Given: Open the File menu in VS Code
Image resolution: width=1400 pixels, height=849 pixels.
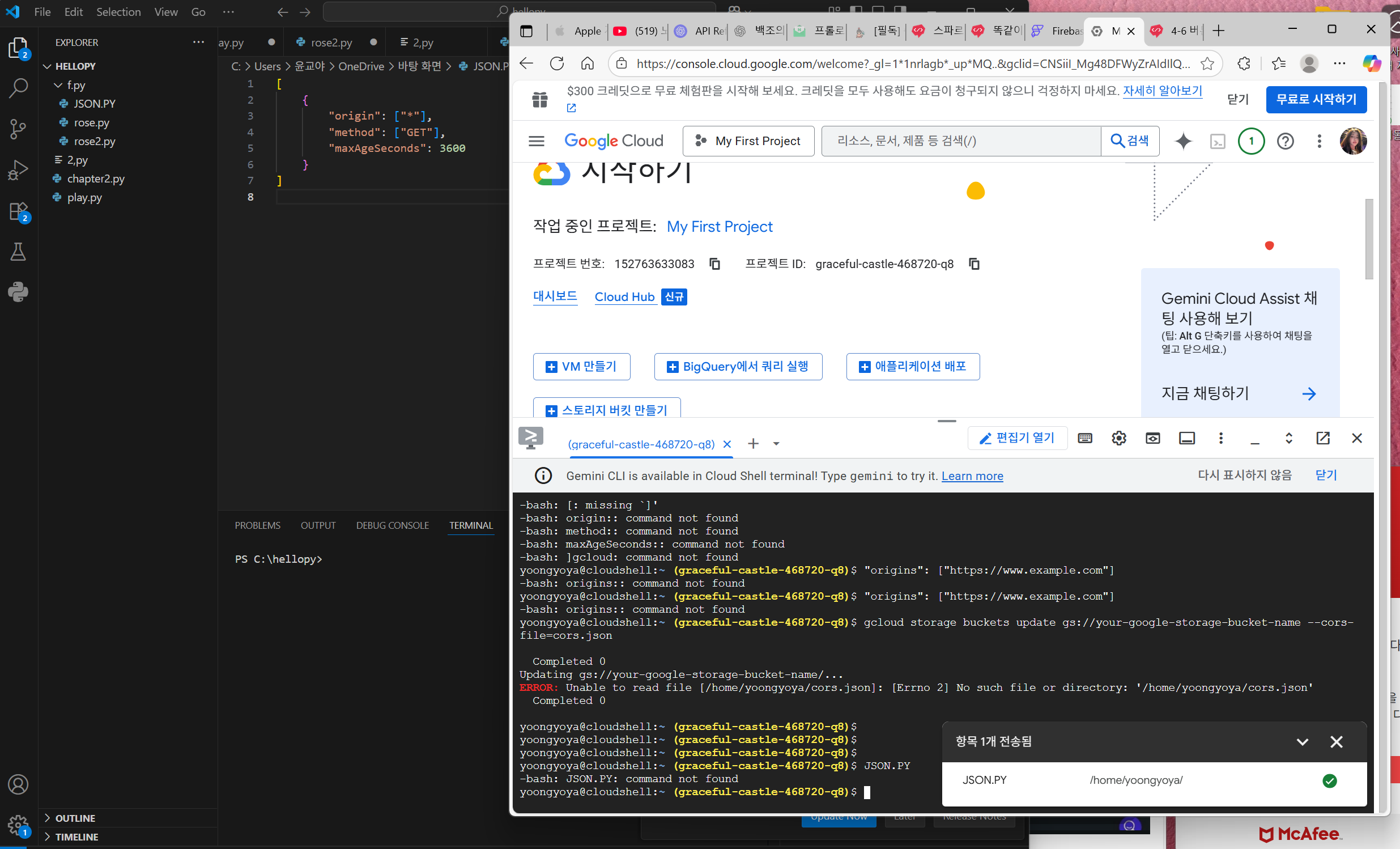Looking at the screenshot, I should pos(42,12).
